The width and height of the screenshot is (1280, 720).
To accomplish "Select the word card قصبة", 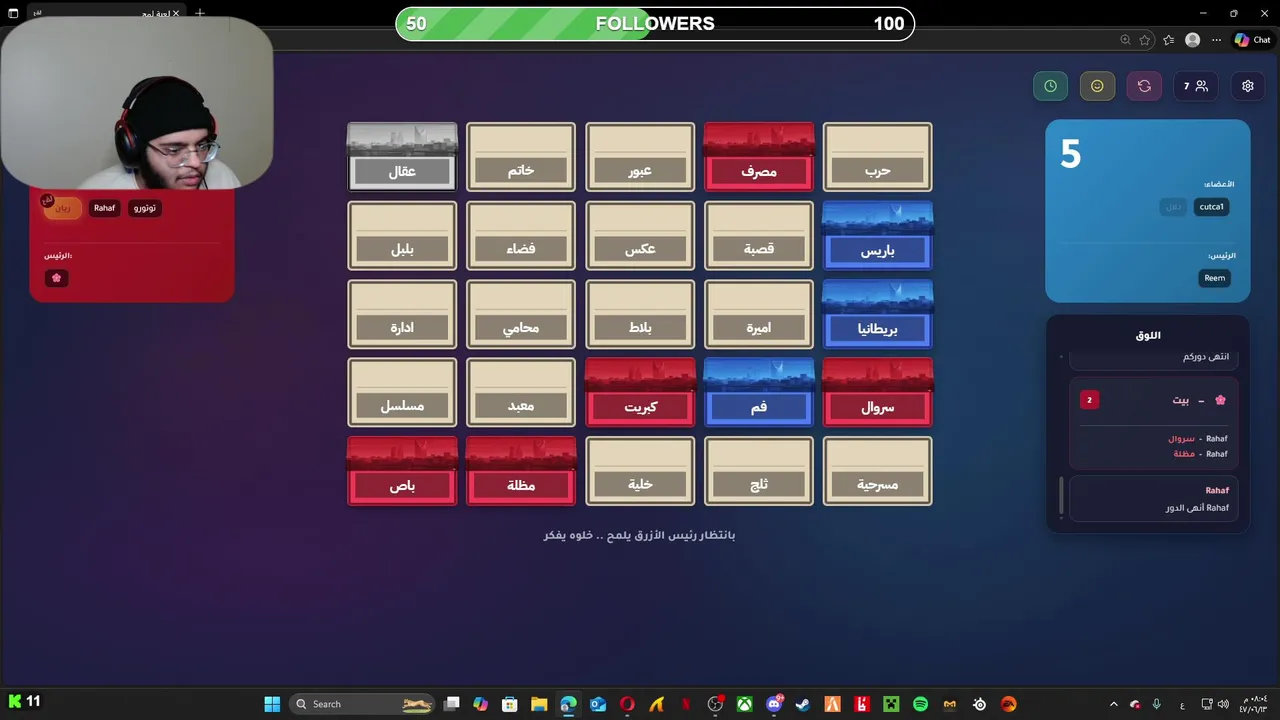I will pos(759,236).
